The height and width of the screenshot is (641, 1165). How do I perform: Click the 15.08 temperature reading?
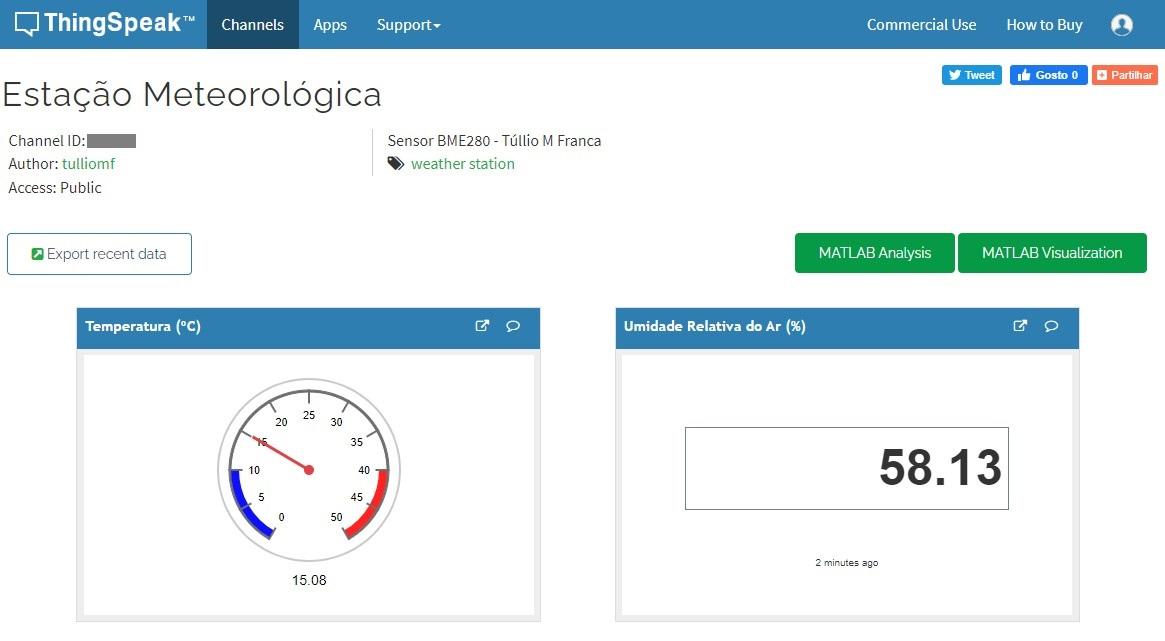(x=309, y=580)
